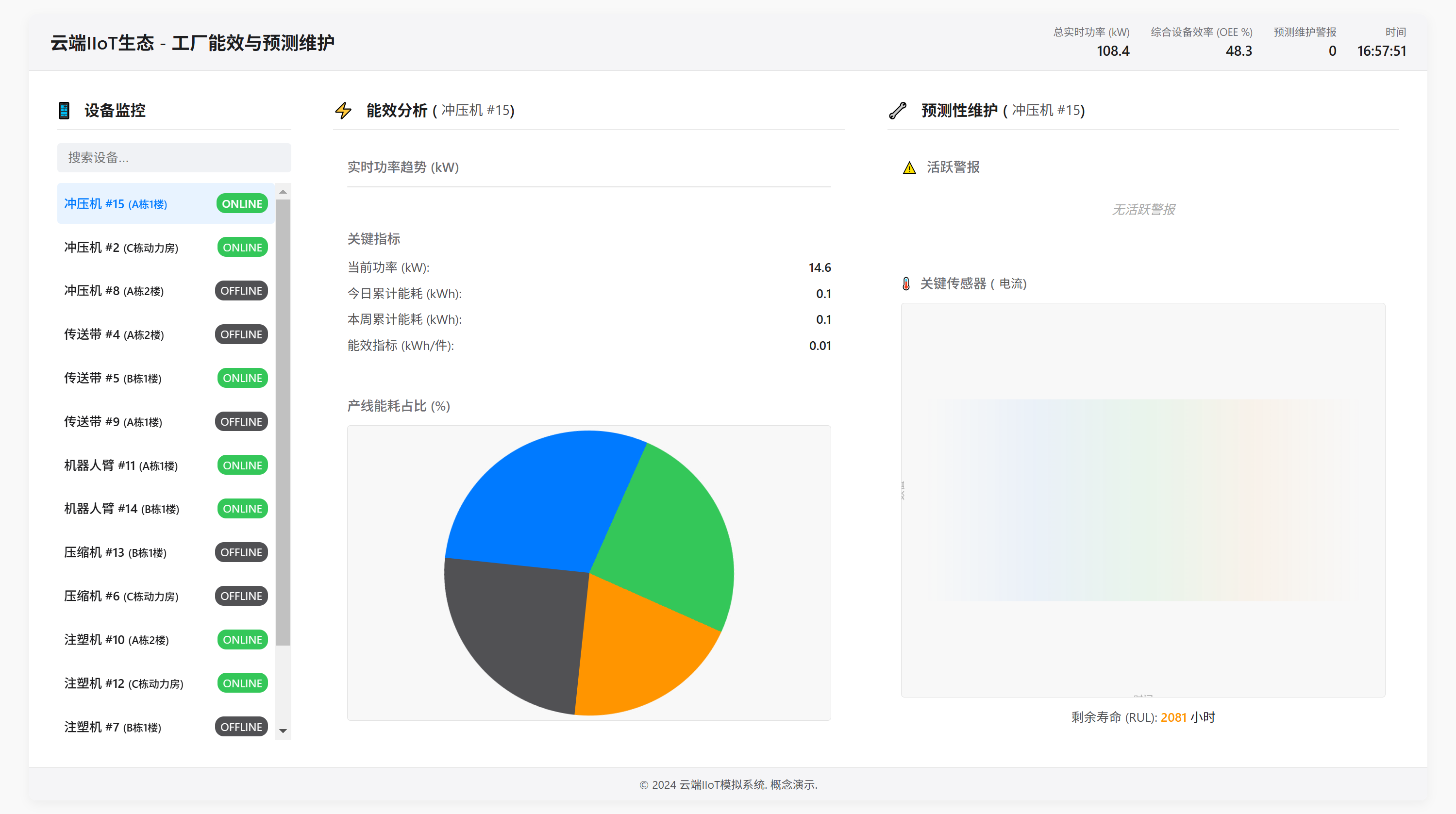Click the predictive maintenance alert count
The image size is (1456, 814).
tap(1332, 51)
